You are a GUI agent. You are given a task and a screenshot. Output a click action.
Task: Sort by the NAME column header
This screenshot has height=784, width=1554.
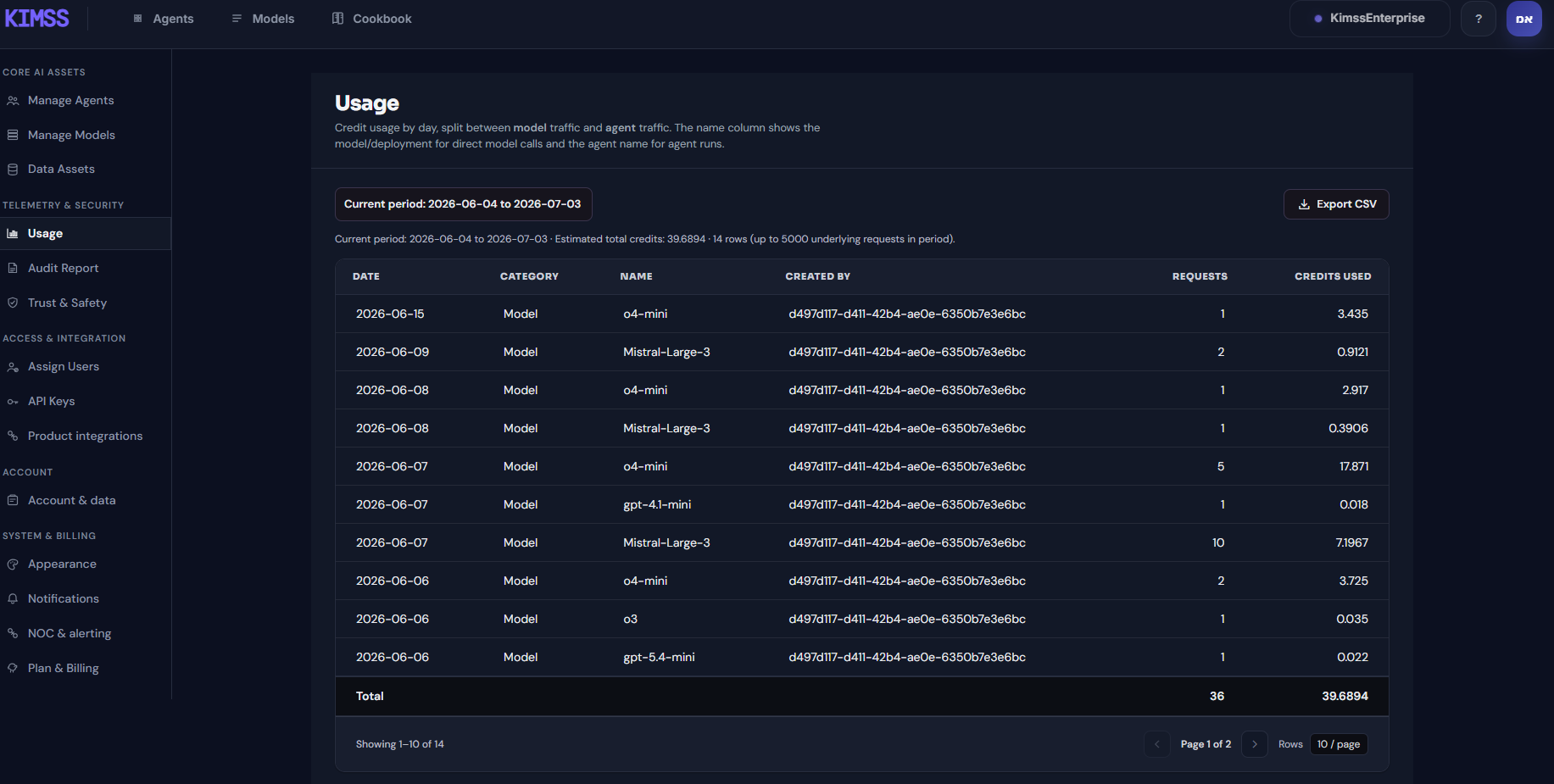[x=636, y=277]
